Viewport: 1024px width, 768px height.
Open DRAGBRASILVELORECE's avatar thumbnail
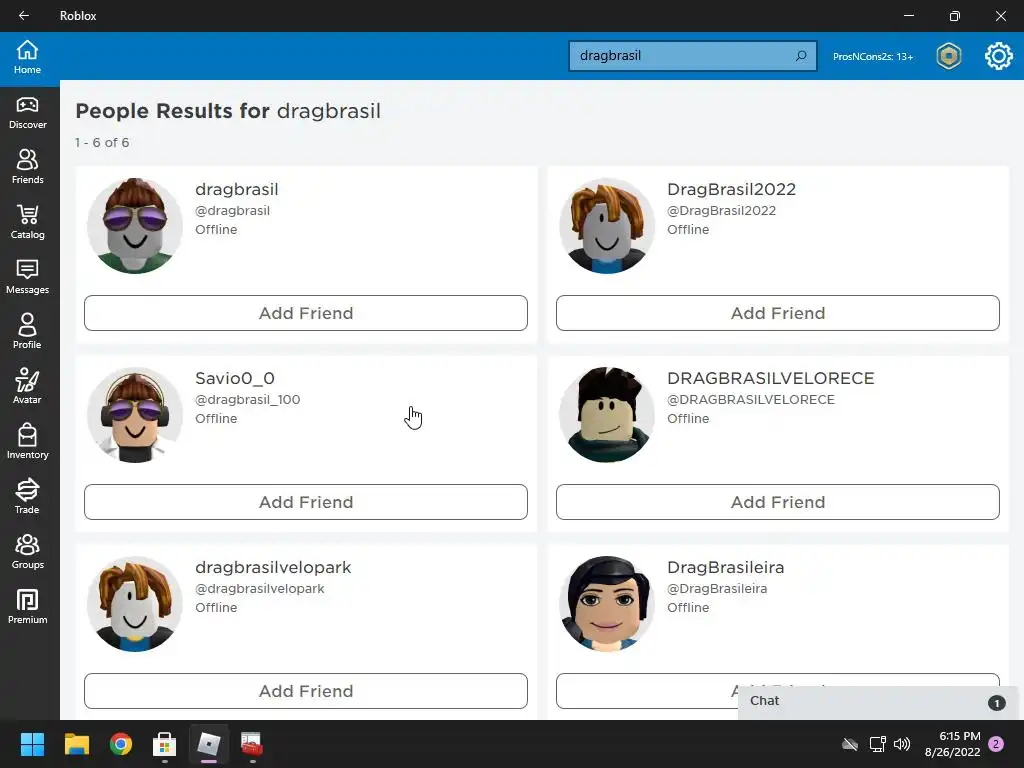tap(607, 415)
